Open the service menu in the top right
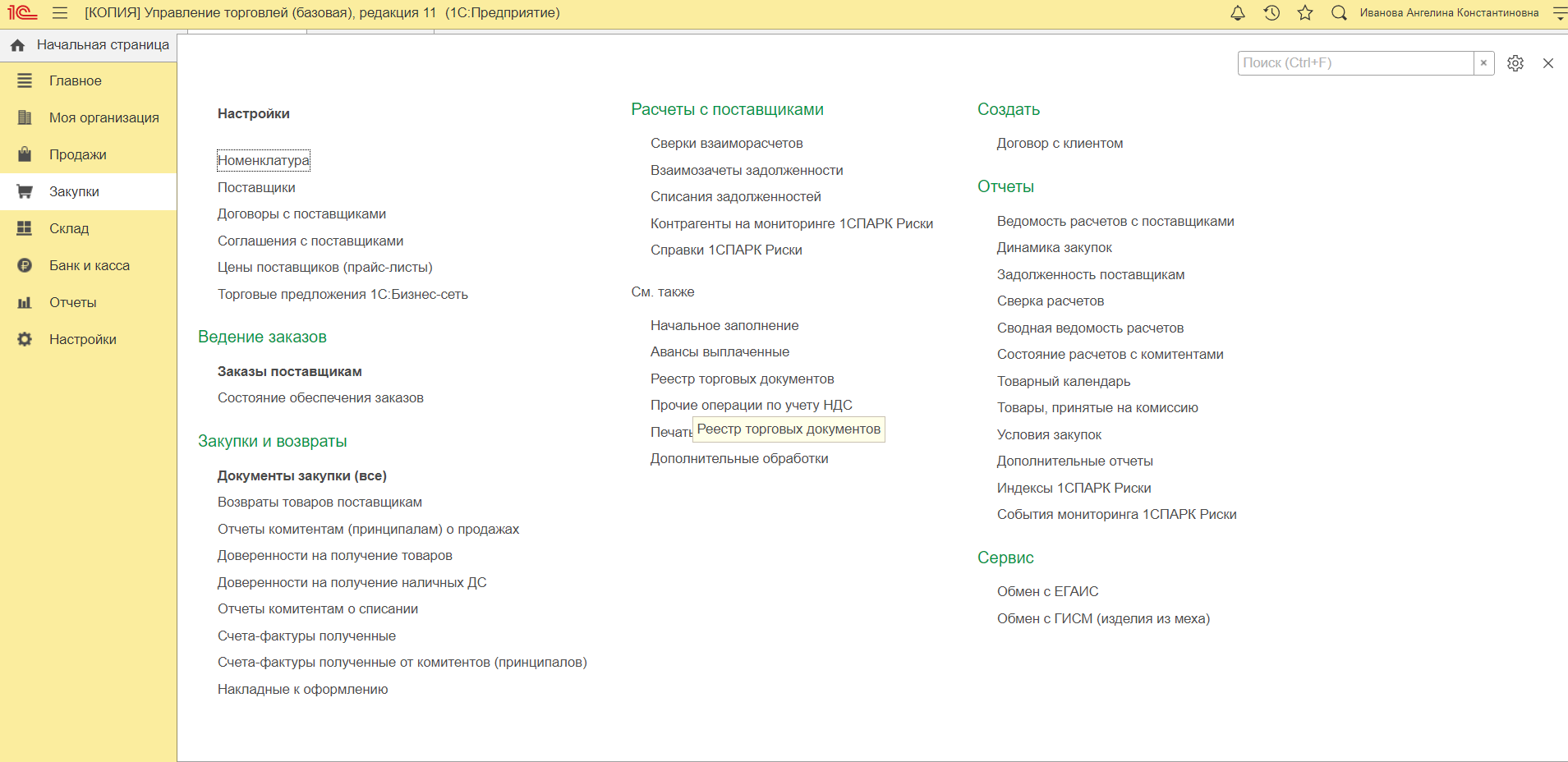The width and height of the screenshot is (1568, 762). [x=1559, y=13]
